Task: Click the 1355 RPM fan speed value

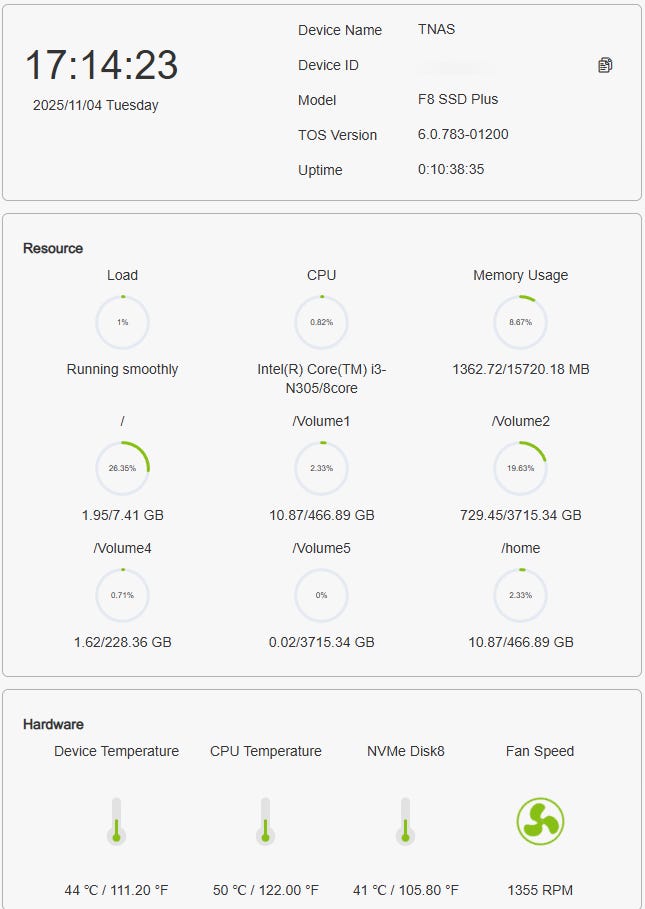Action: pos(540,890)
